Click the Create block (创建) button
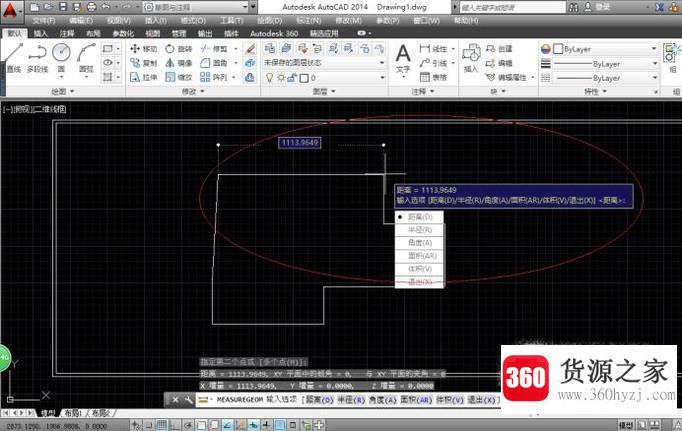This screenshot has height=431, width=682. coord(499,49)
